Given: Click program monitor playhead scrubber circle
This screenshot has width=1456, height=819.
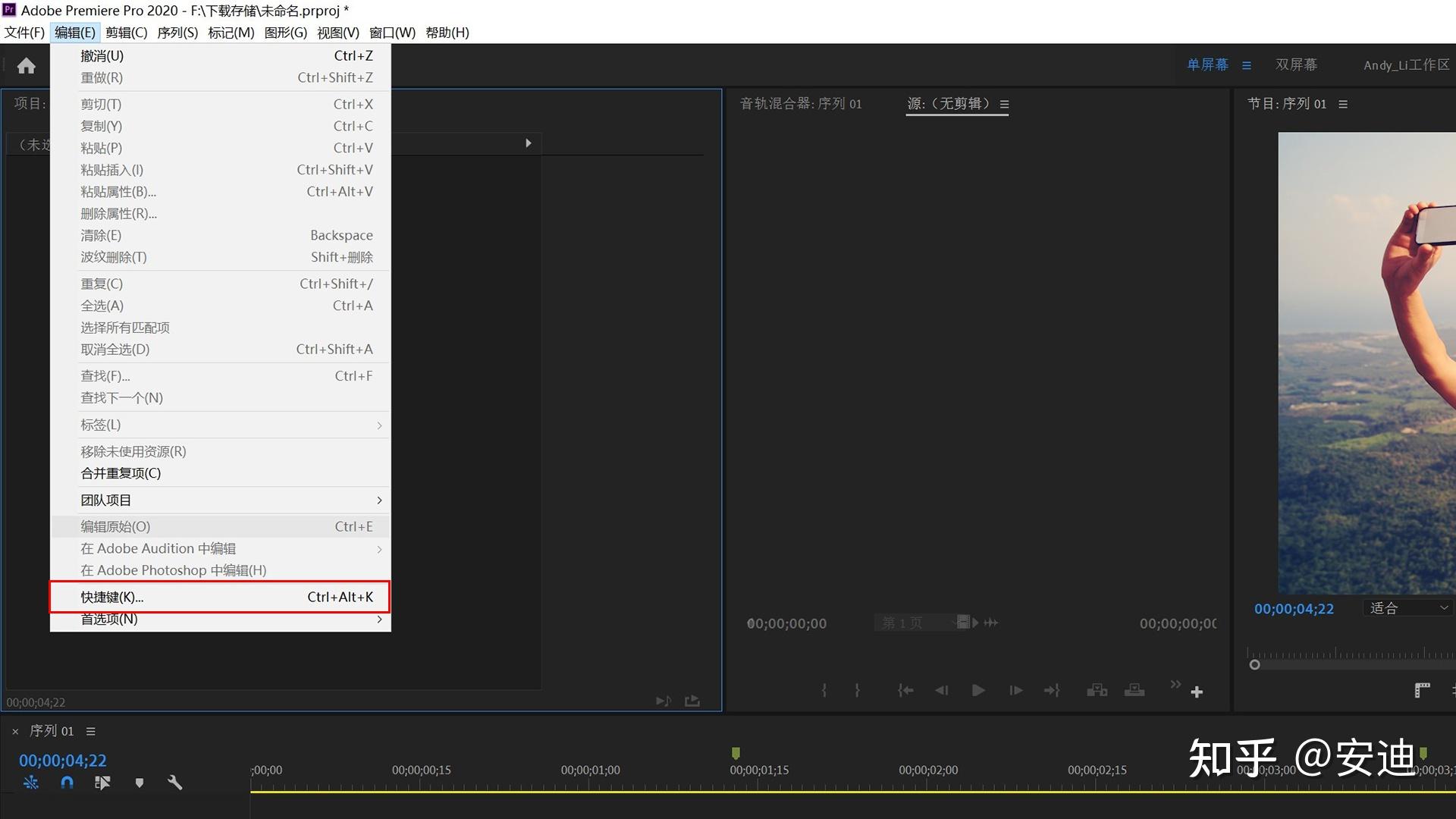Looking at the screenshot, I should point(1254,665).
